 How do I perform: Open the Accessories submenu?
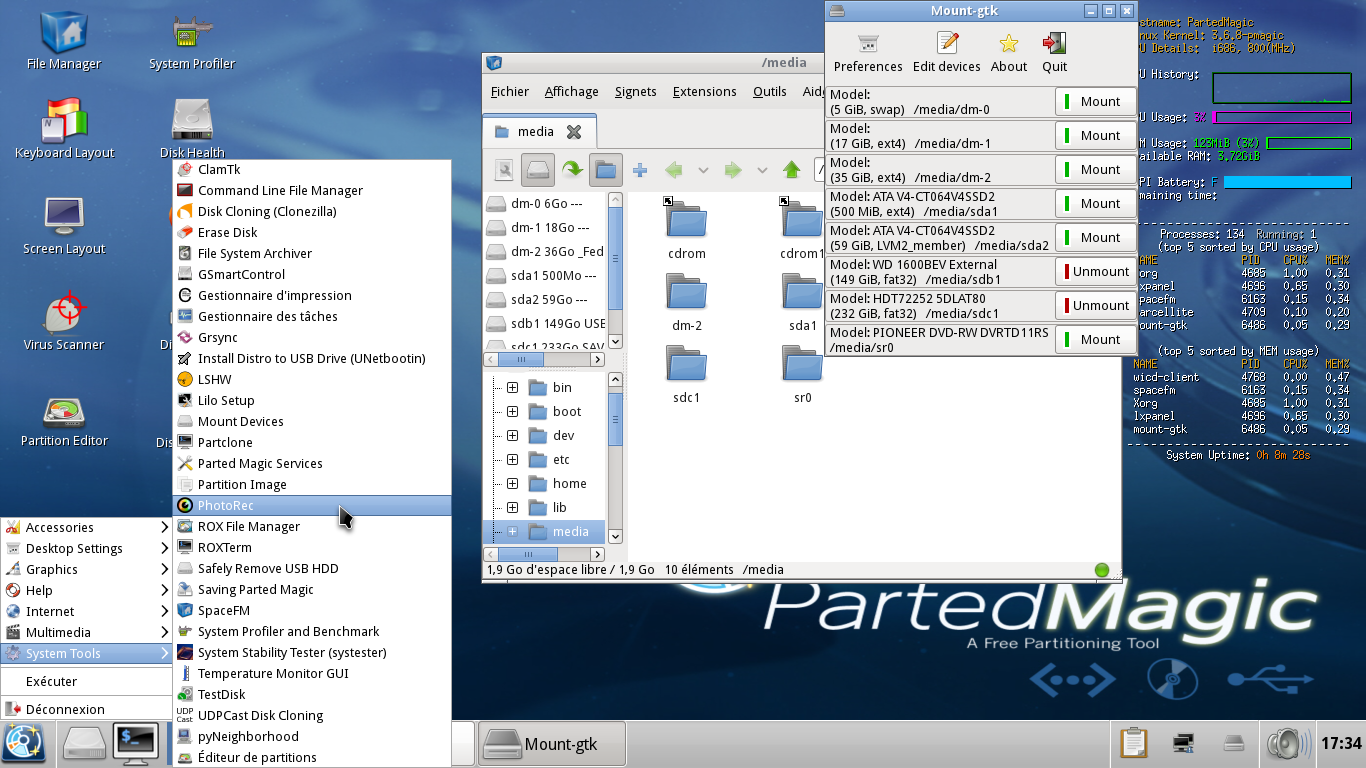[87, 527]
